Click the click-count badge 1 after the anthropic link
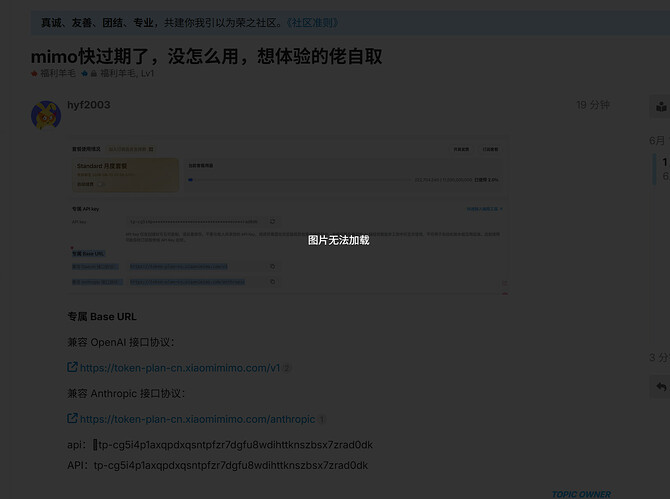 pyautogui.click(x=322, y=419)
